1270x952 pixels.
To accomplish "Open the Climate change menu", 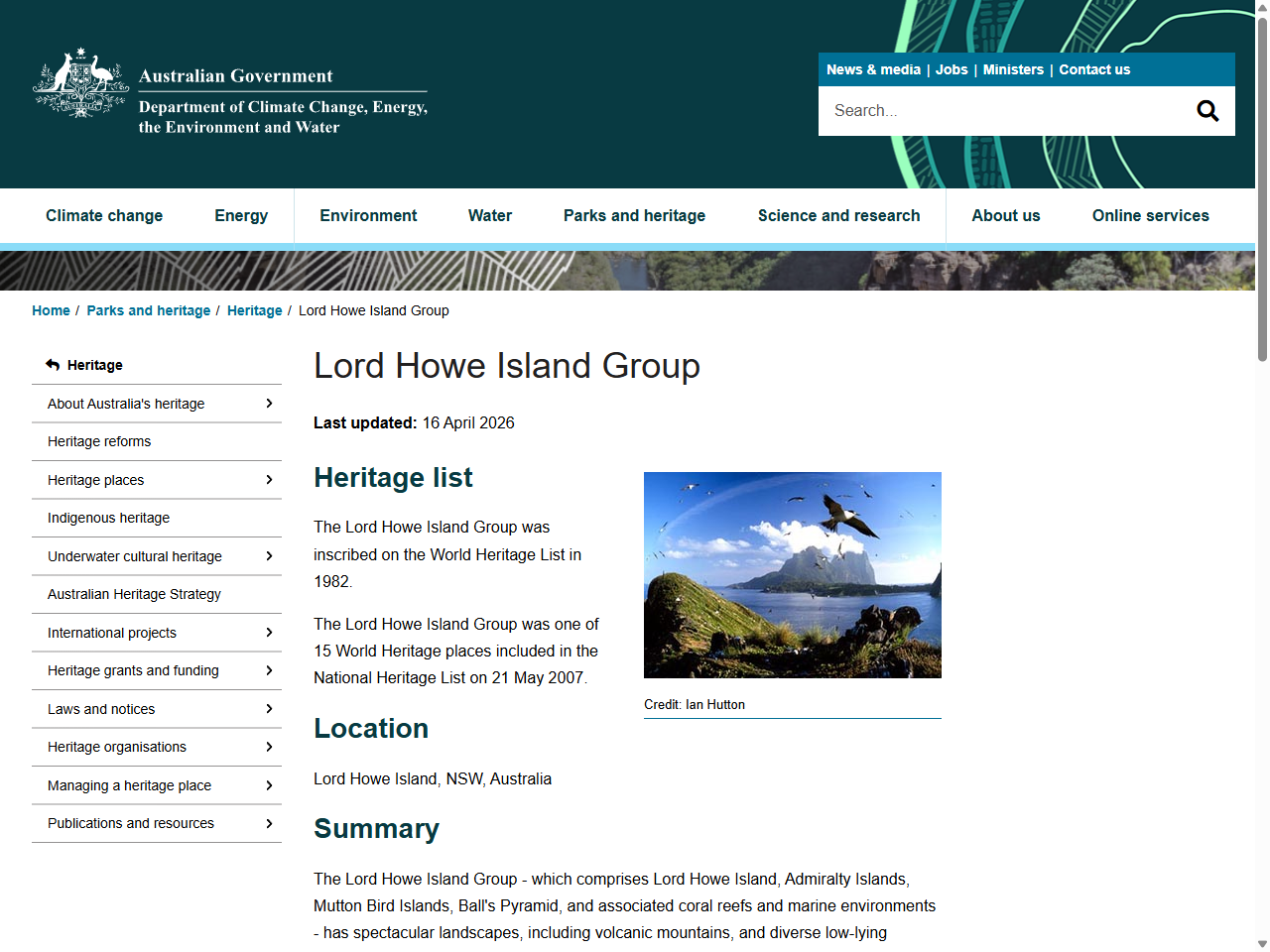I will 104,215.
